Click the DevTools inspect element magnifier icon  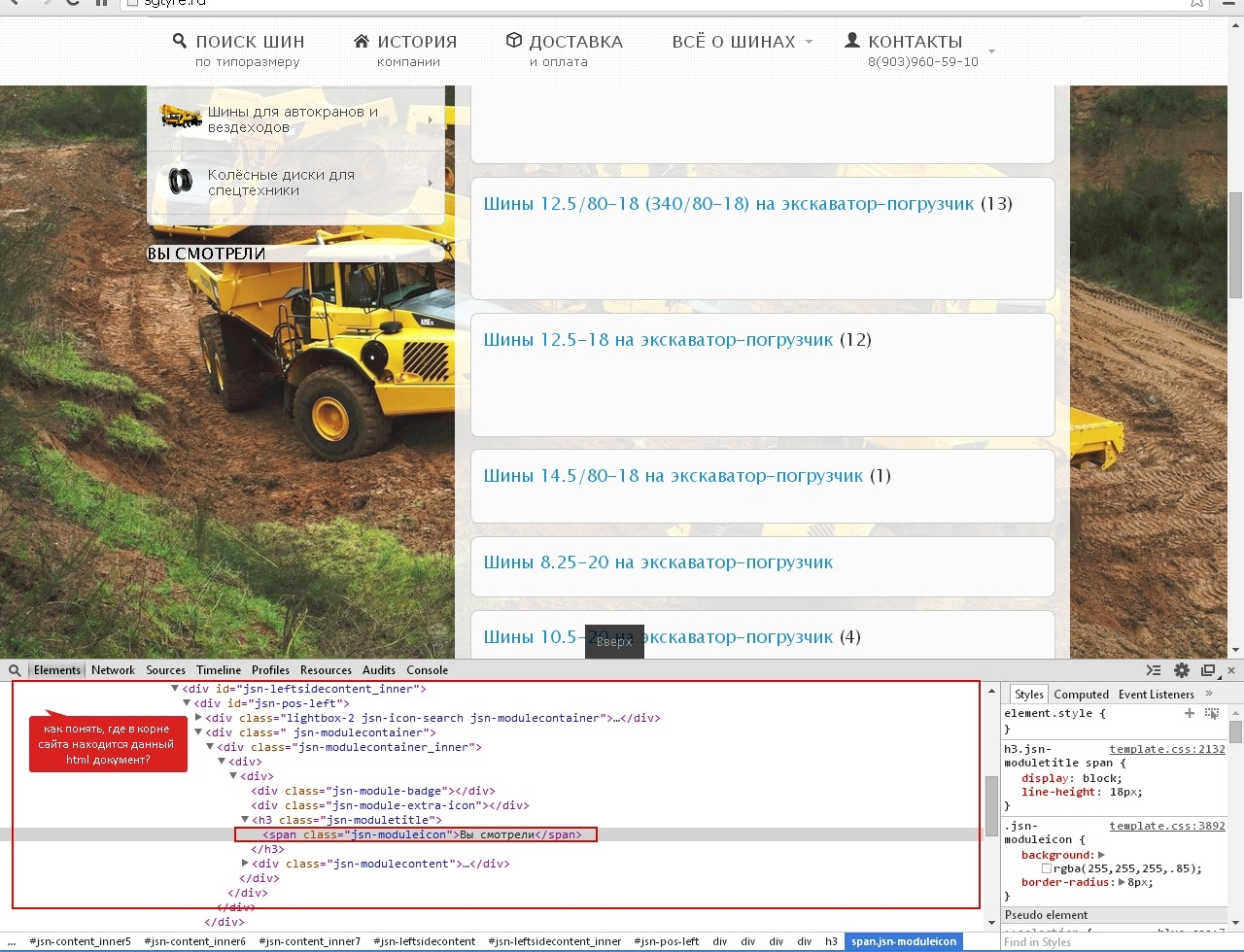(15, 670)
